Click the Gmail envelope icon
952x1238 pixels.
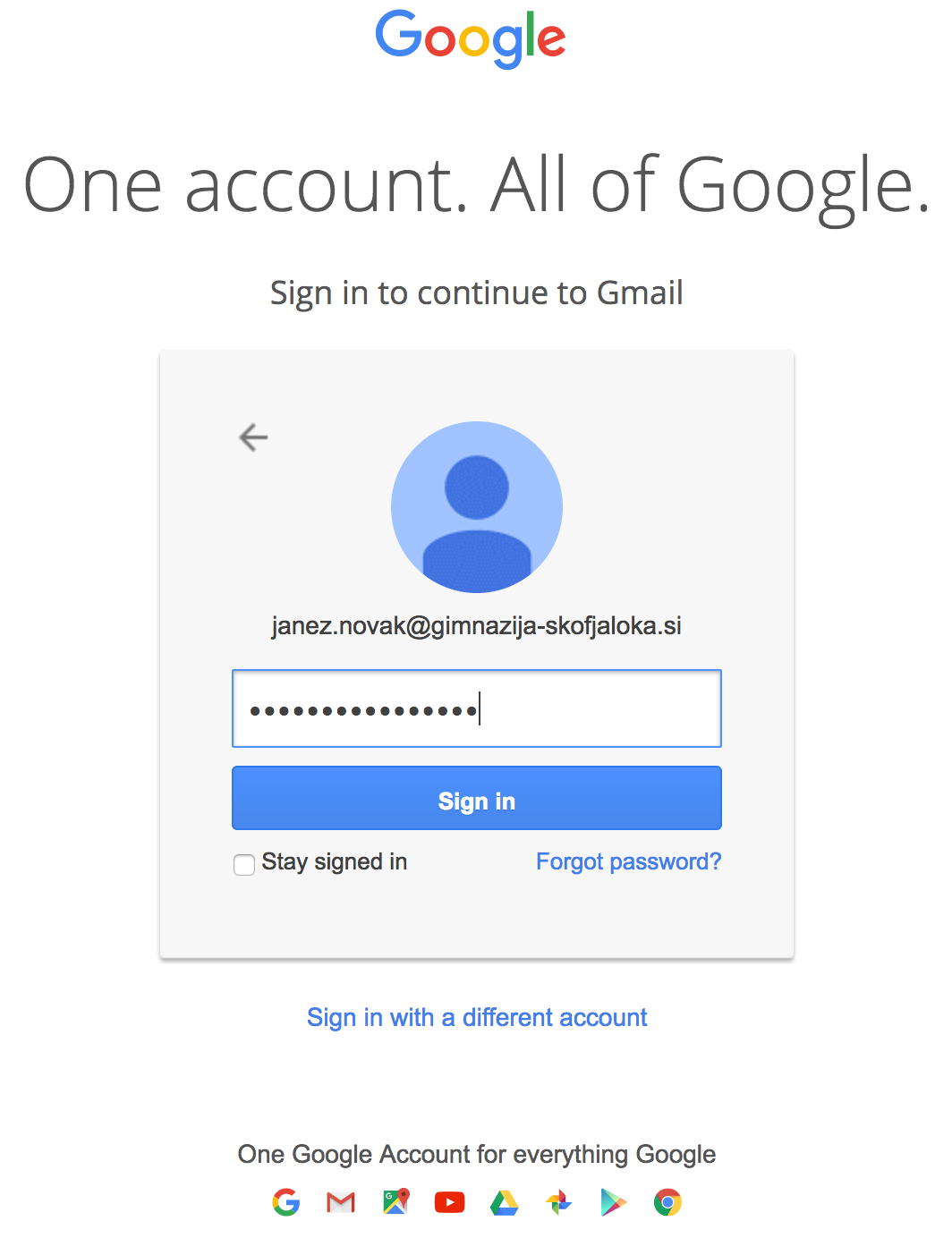341,1202
